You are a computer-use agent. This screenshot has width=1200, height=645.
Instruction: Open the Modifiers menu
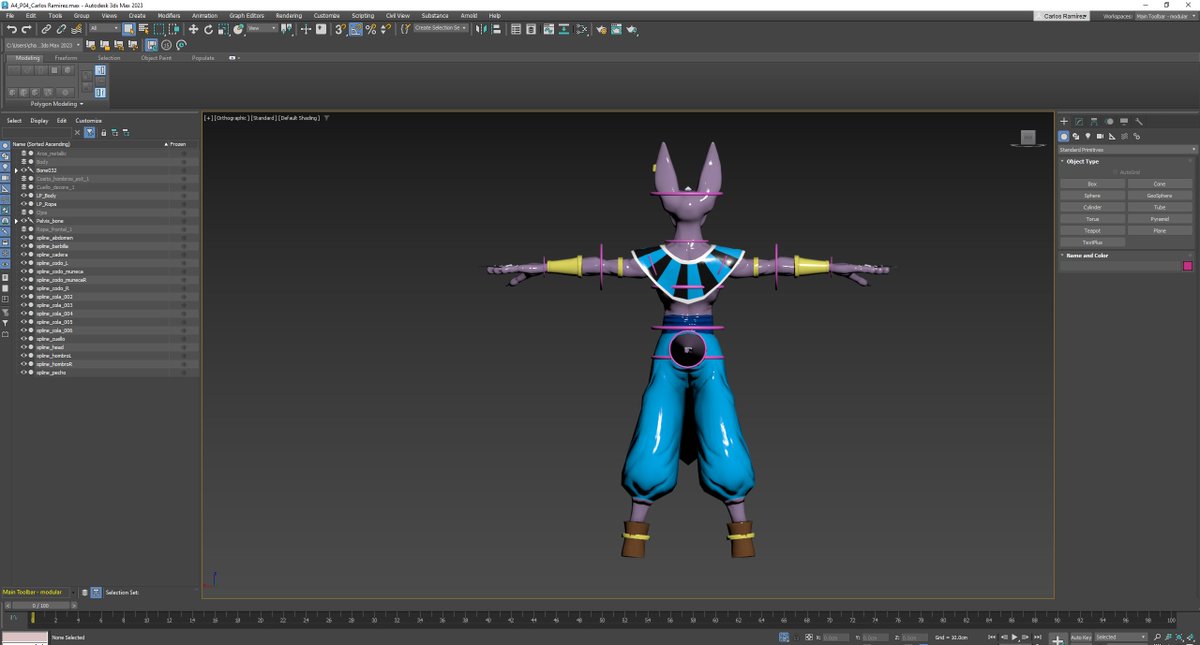coord(169,16)
